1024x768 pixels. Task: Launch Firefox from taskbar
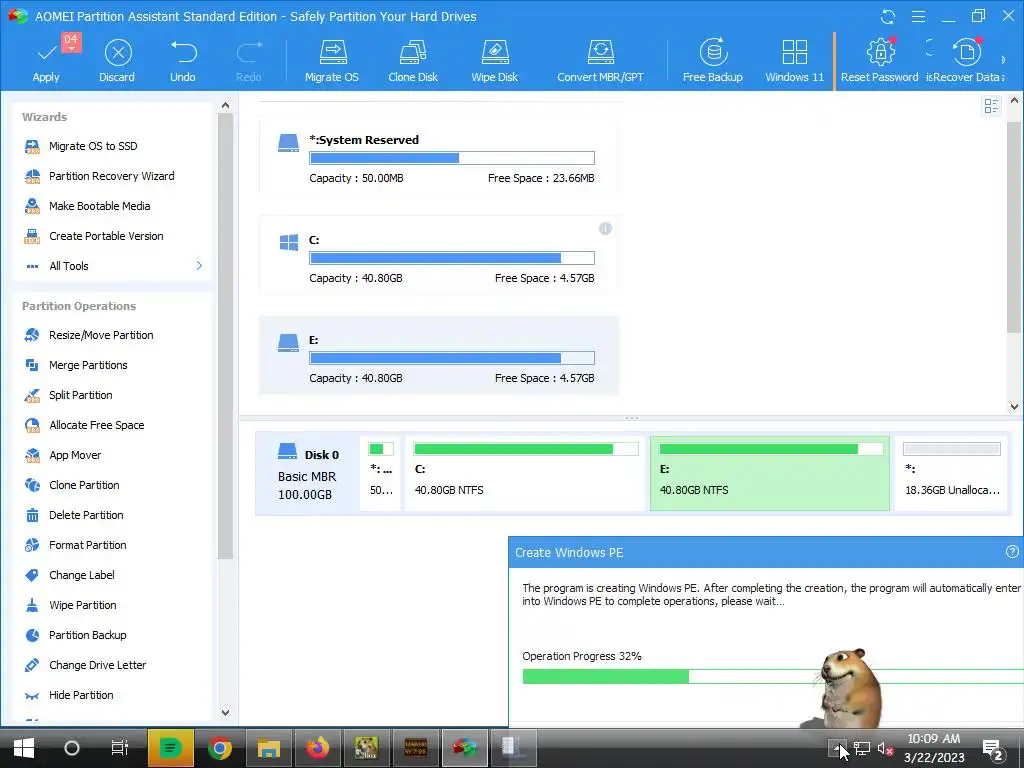tap(317, 748)
